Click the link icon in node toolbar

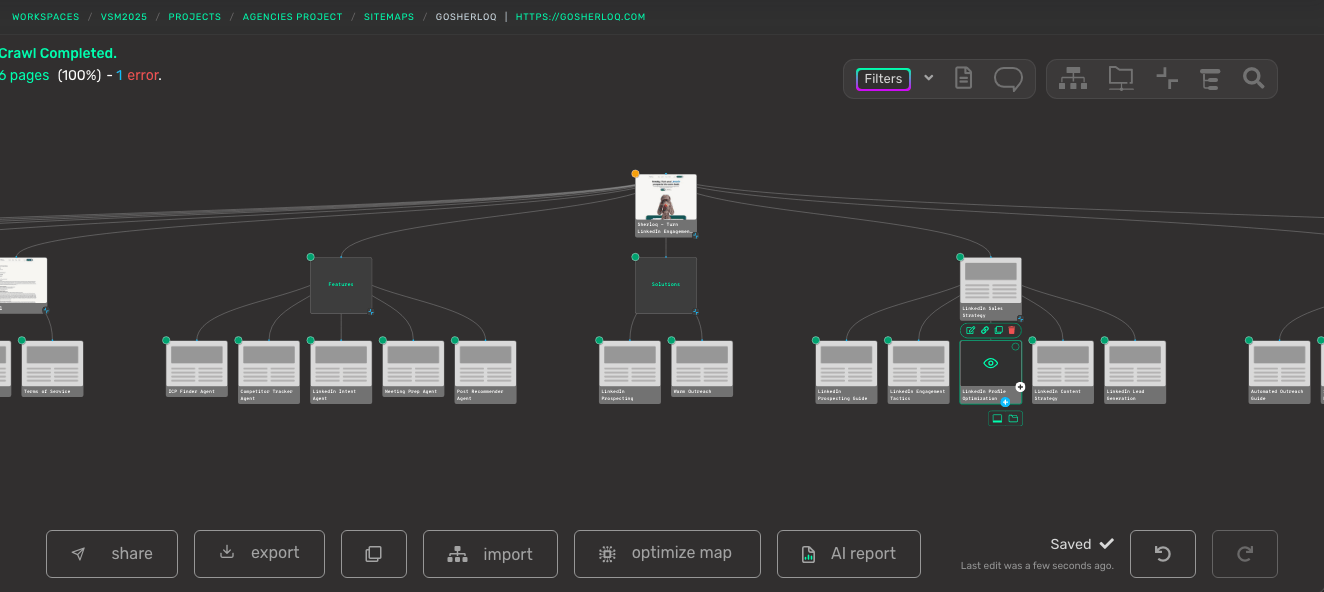point(984,330)
